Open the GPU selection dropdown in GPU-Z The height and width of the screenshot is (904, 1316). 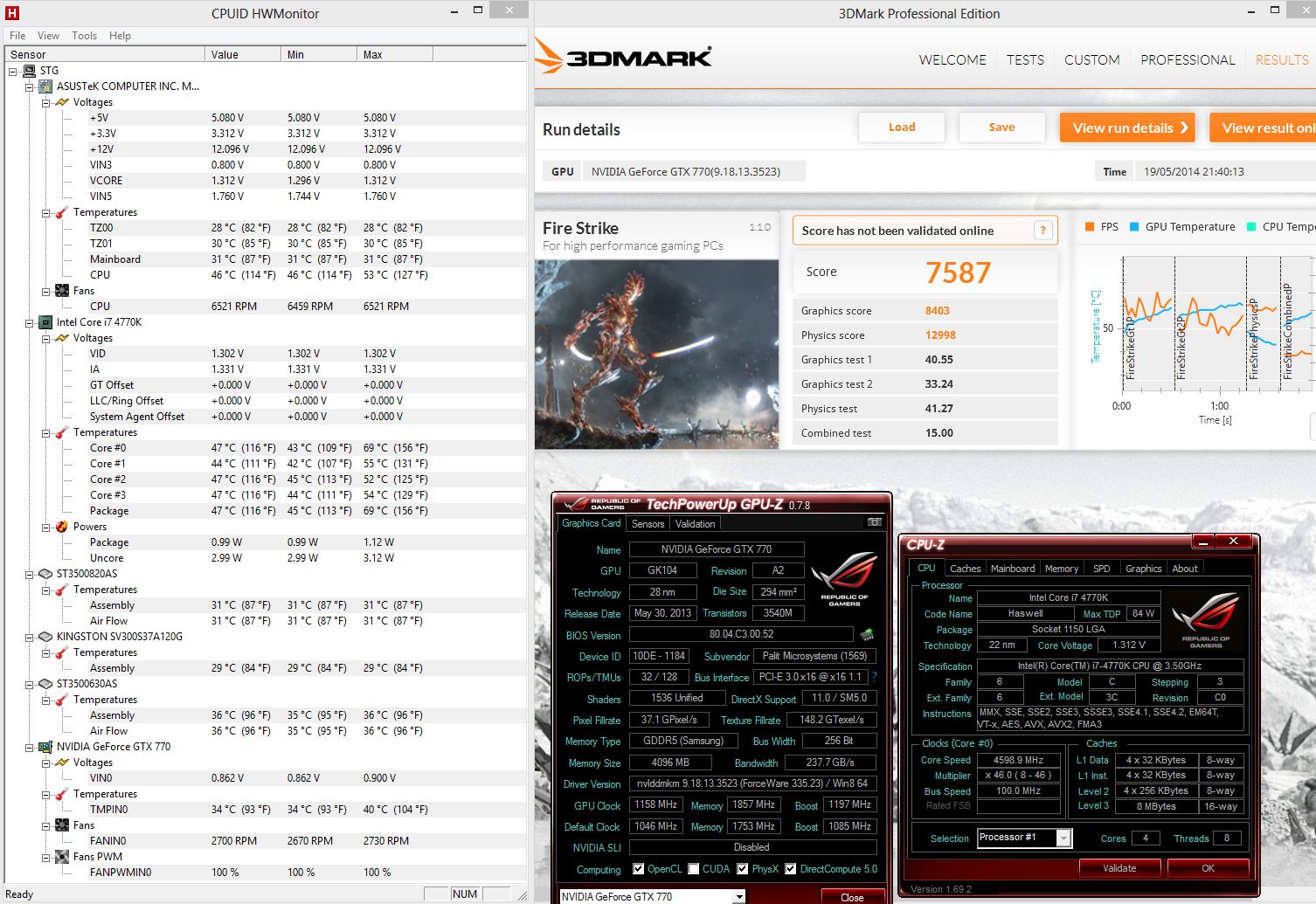[739, 897]
